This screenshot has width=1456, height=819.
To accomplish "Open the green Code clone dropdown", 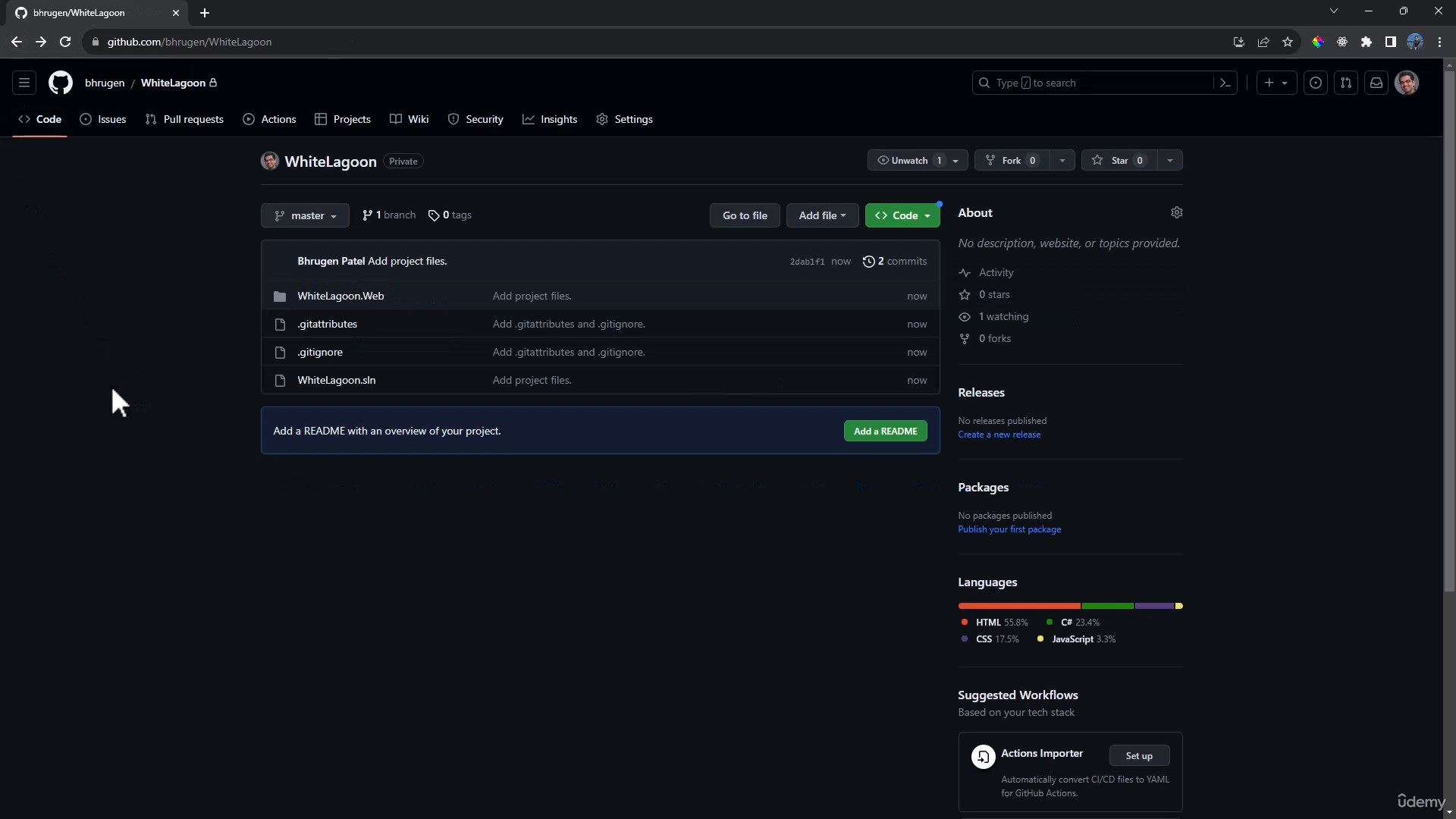I will pos(902,215).
